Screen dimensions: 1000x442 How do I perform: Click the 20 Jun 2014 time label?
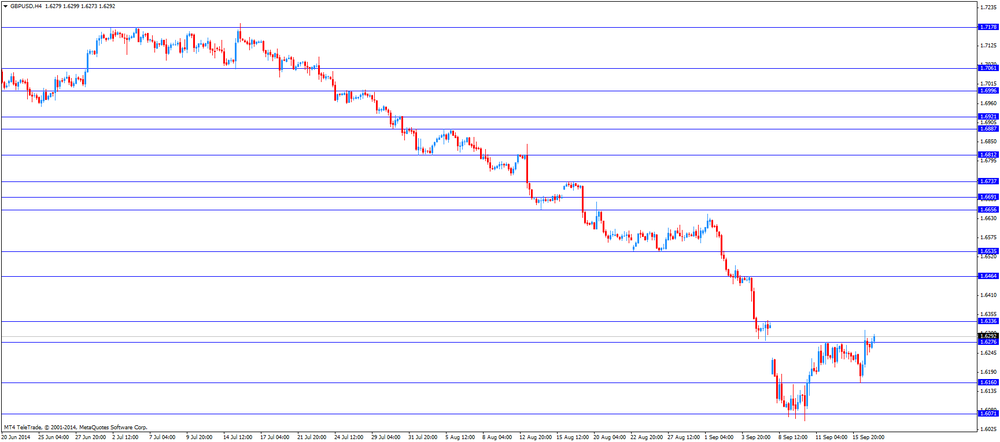click(15, 438)
